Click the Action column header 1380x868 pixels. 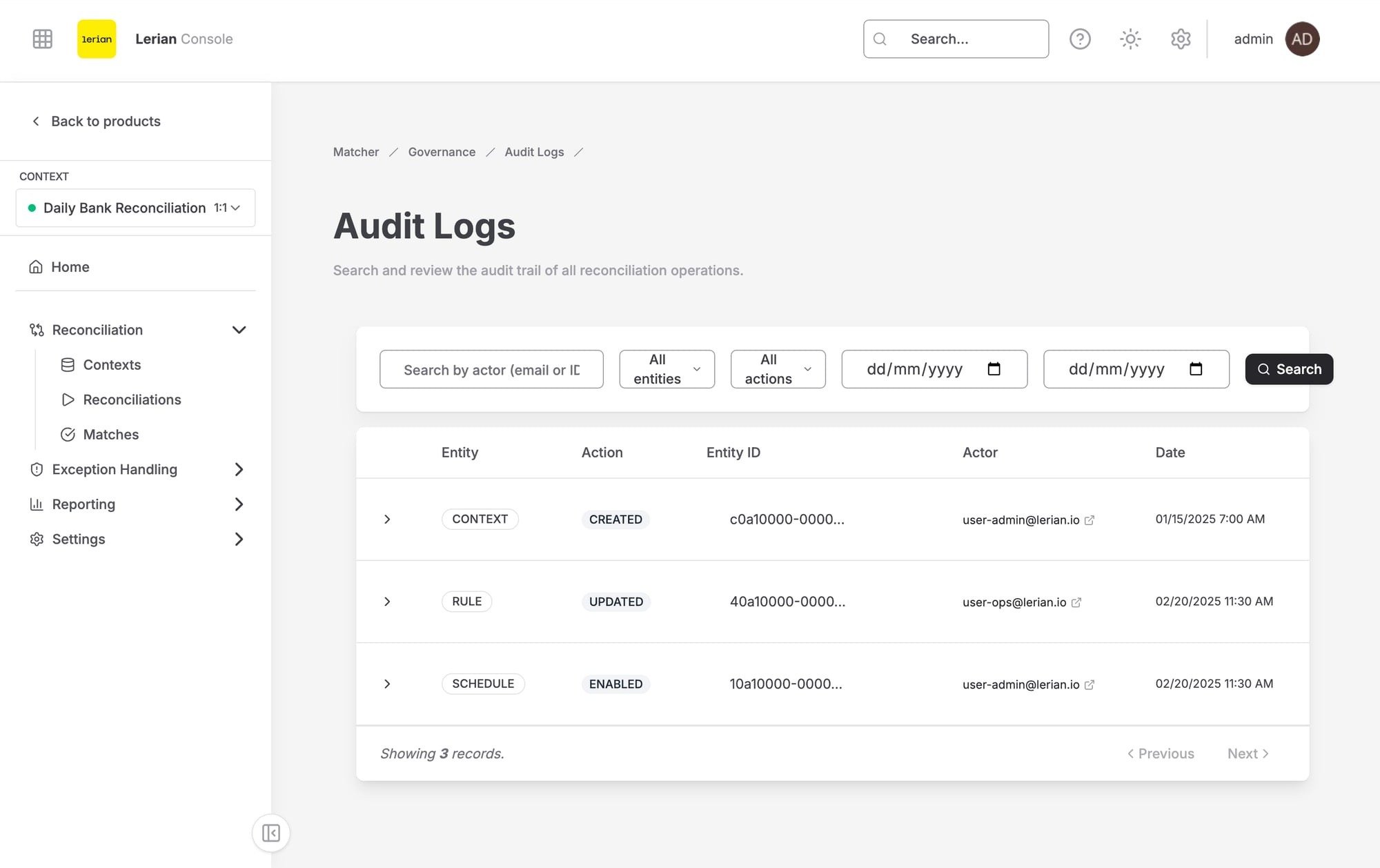[x=602, y=453]
